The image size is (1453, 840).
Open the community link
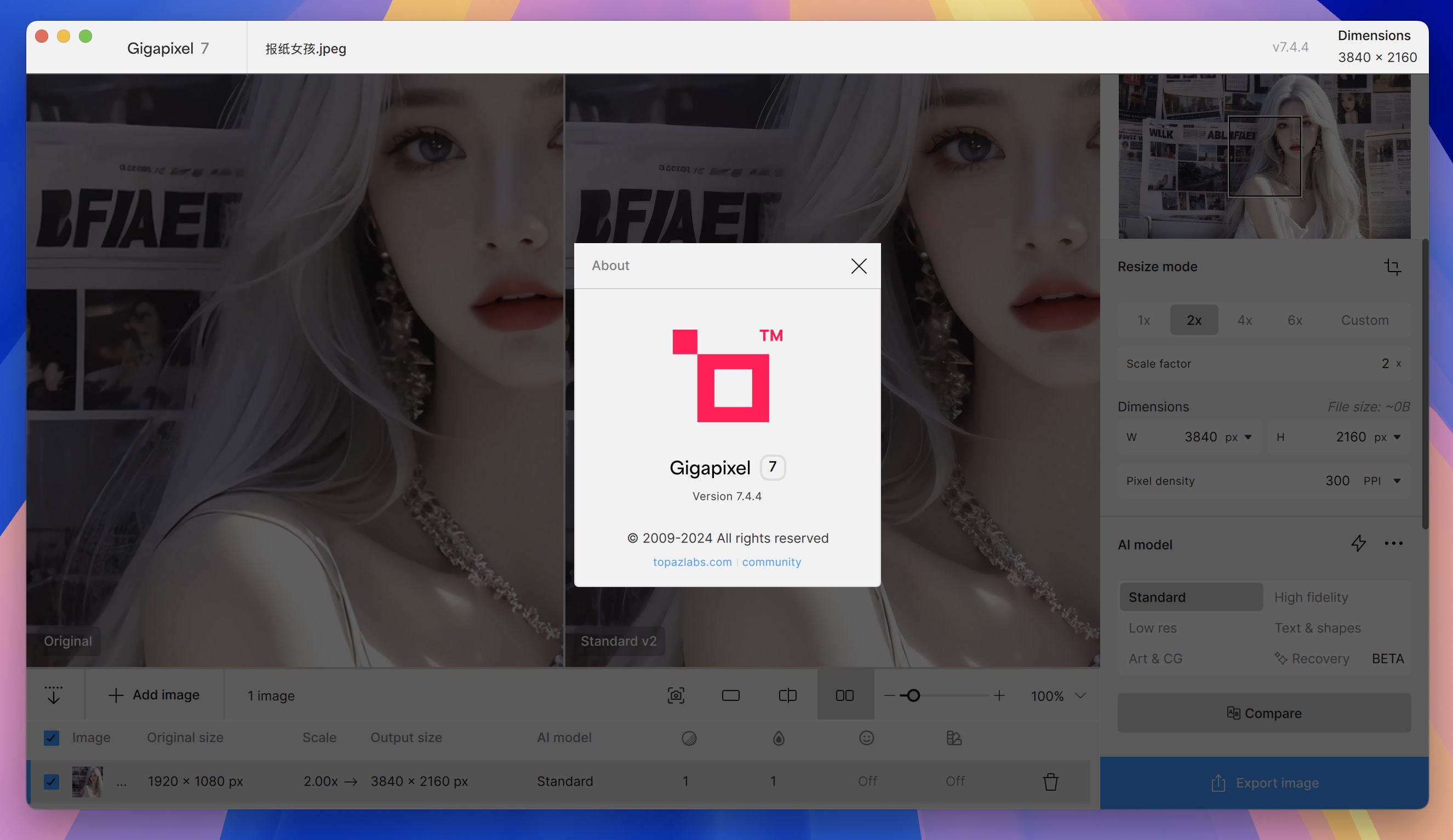point(771,562)
